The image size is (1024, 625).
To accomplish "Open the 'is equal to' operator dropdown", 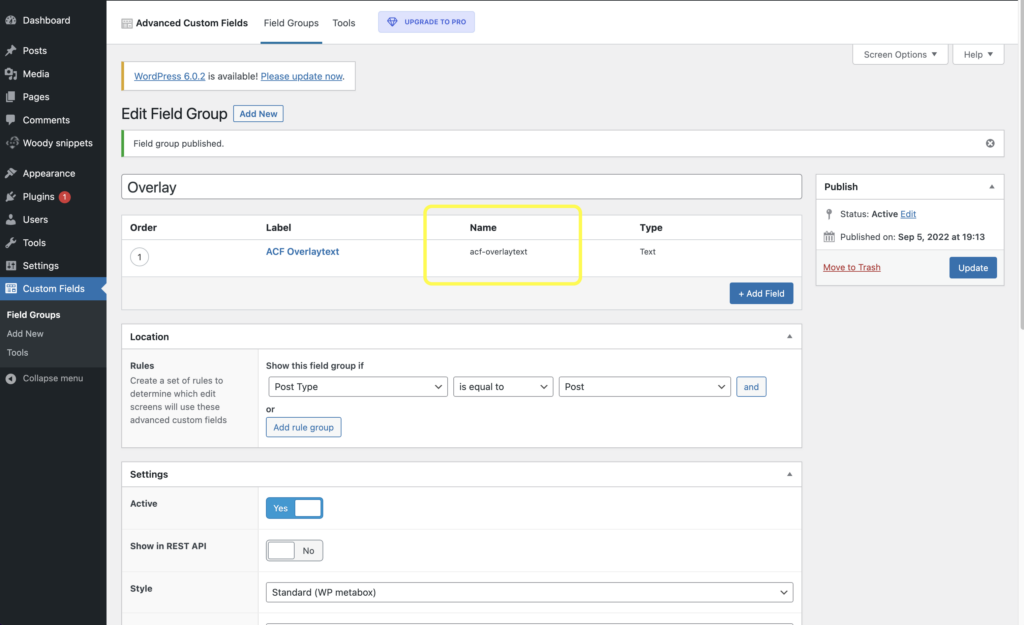I will (503, 387).
